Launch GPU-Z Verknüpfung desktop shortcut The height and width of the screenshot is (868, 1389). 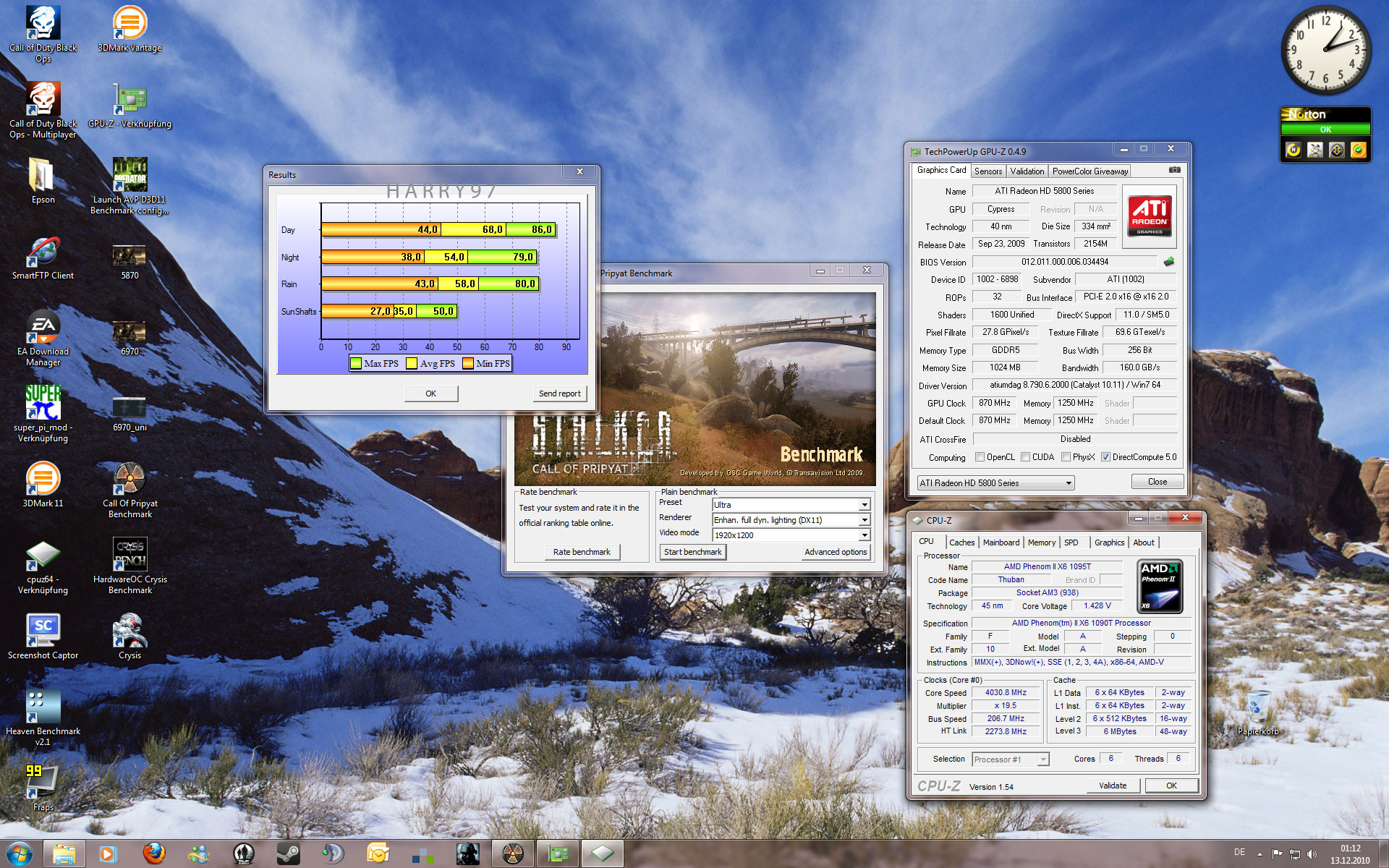pyautogui.click(x=130, y=105)
